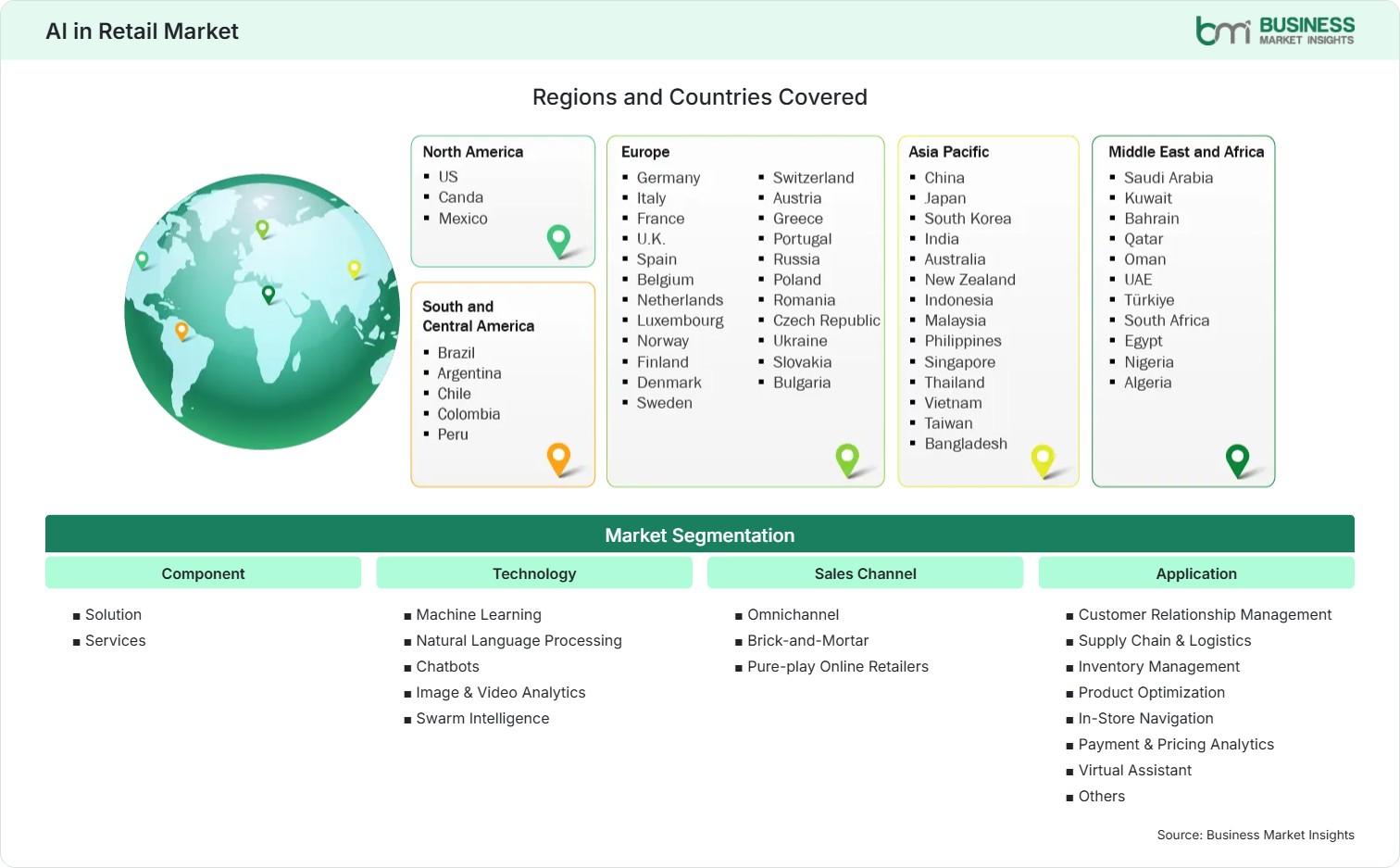The image size is (1400, 868).
Task: Click 'Machine Learning' under Technology
Action: 479,614
